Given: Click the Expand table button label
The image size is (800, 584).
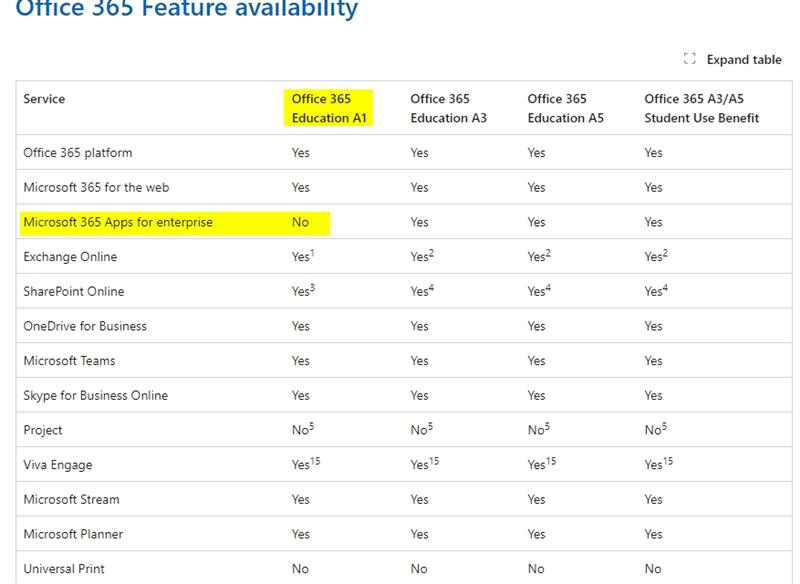Looking at the screenshot, I should click(x=744, y=60).
